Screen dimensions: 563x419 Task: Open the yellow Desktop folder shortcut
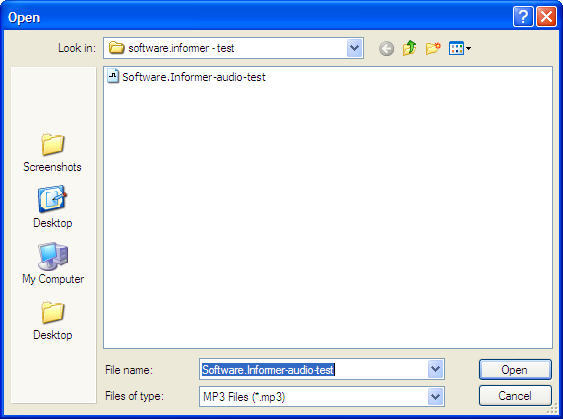pos(52,321)
